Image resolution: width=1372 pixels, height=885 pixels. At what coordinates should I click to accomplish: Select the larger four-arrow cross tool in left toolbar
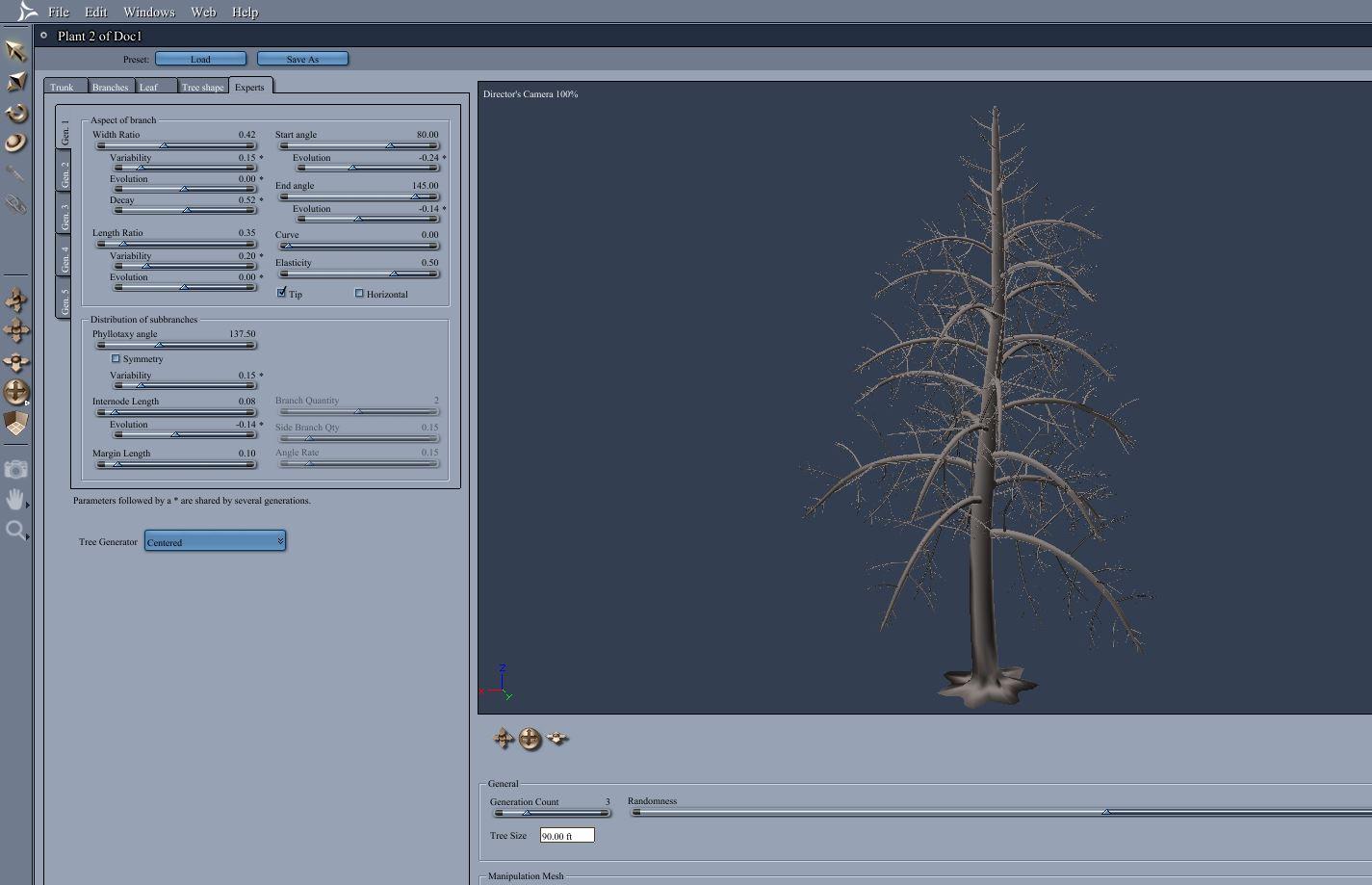pyautogui.click(x=15, y=330)
